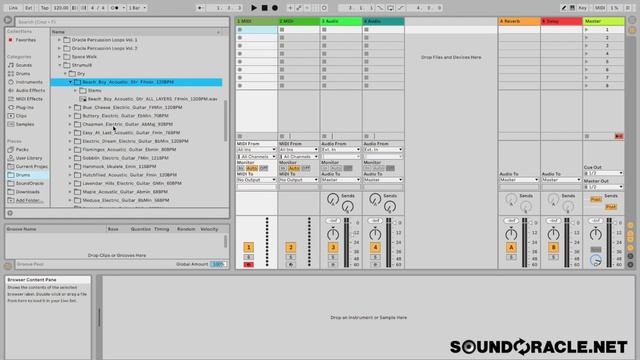The image size is (640, 360).
Task: Click the Arrangement Record button
Action: coord(275,8)
